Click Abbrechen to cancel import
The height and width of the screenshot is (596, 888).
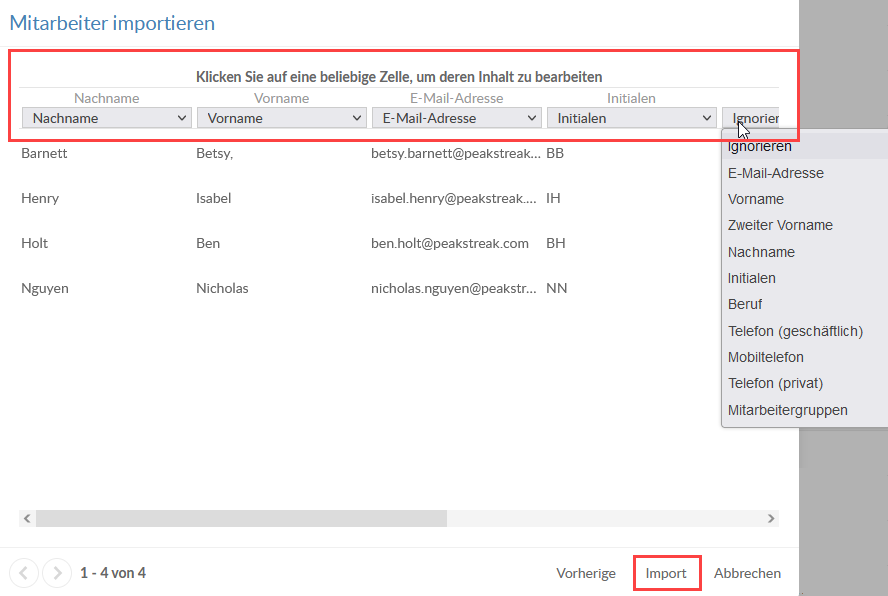pyautogui.click(x=747, y=573)
